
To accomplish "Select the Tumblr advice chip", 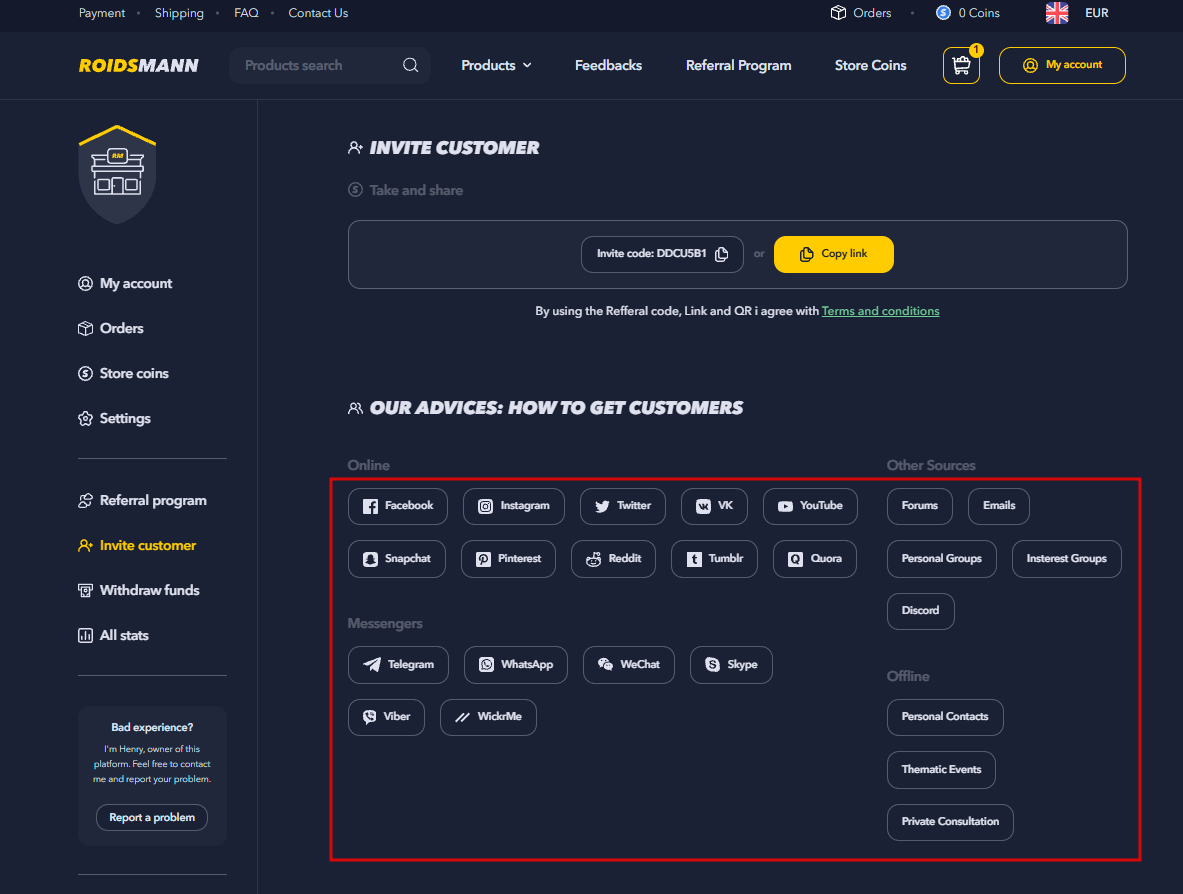I will point(714,559).
